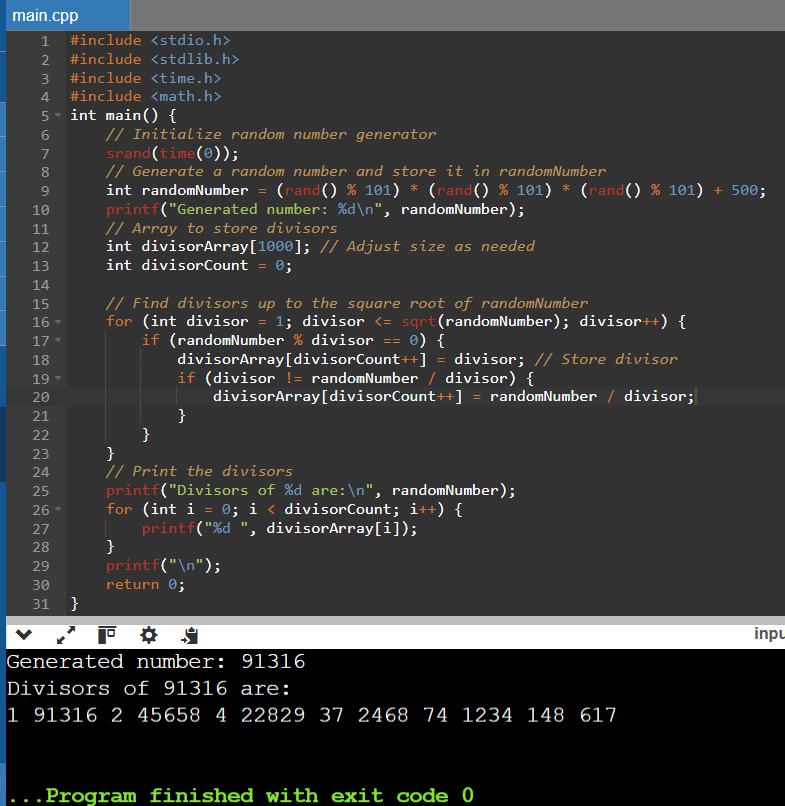This screenshot has width=785, height=806.
Task: Click line number 31 in the gutter
Action: [41, 603]
